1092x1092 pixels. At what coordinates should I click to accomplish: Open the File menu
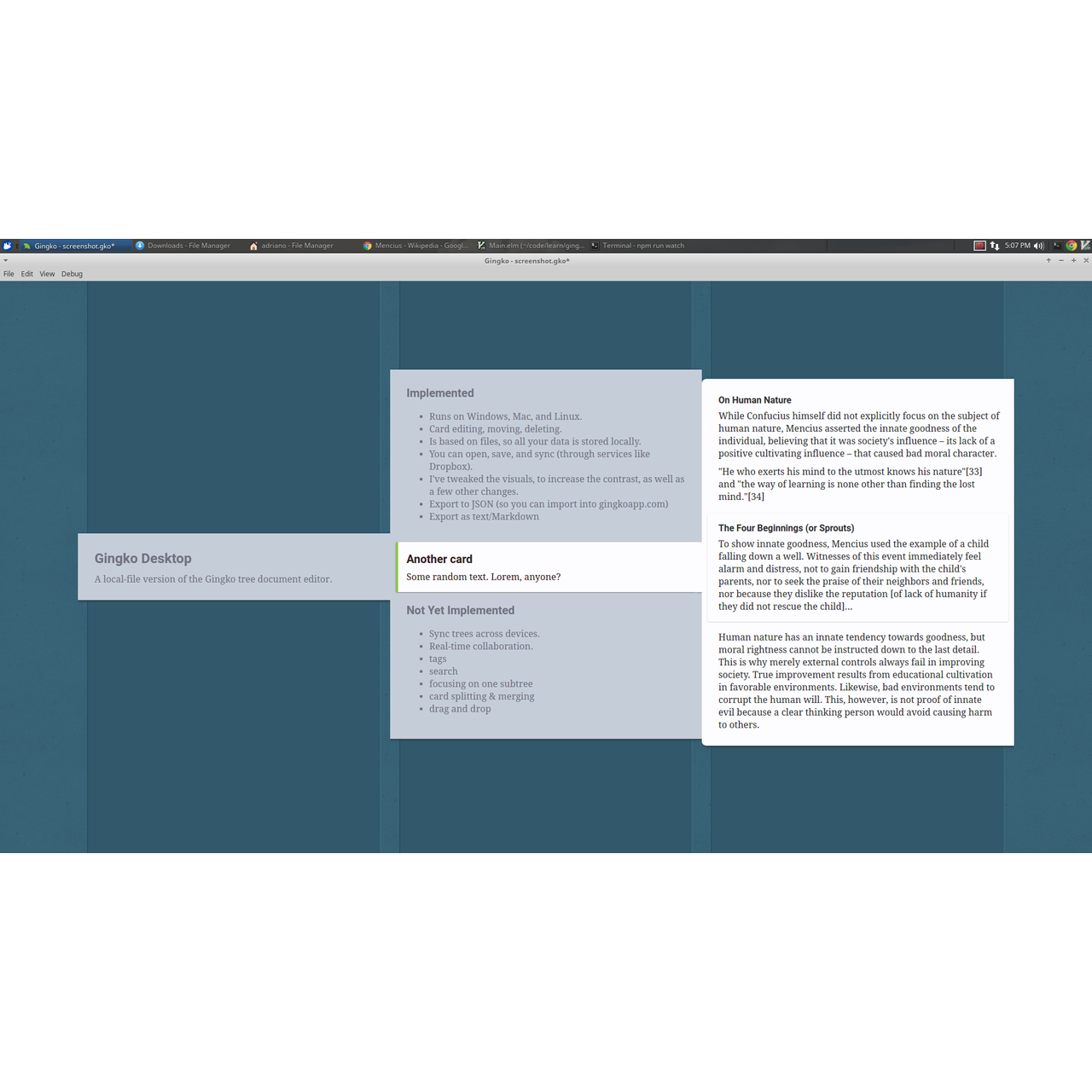point(9,274)
